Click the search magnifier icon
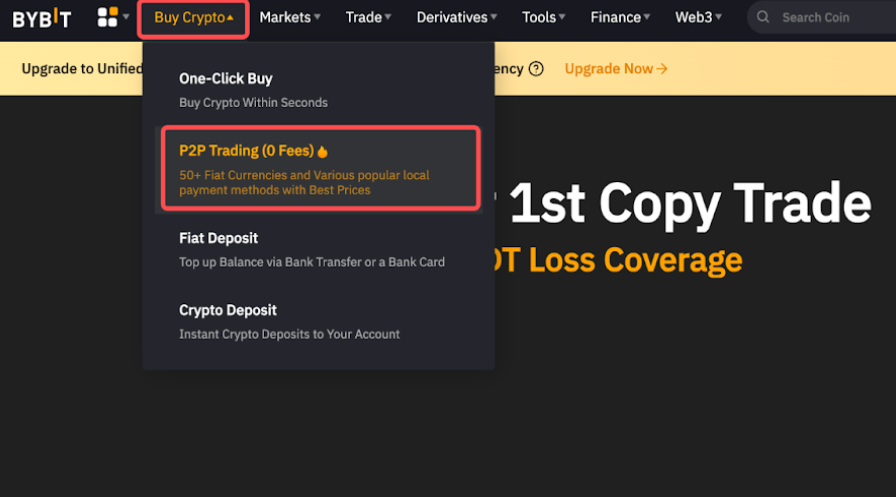This screenshot has width=896, height=497. [763, 17]
